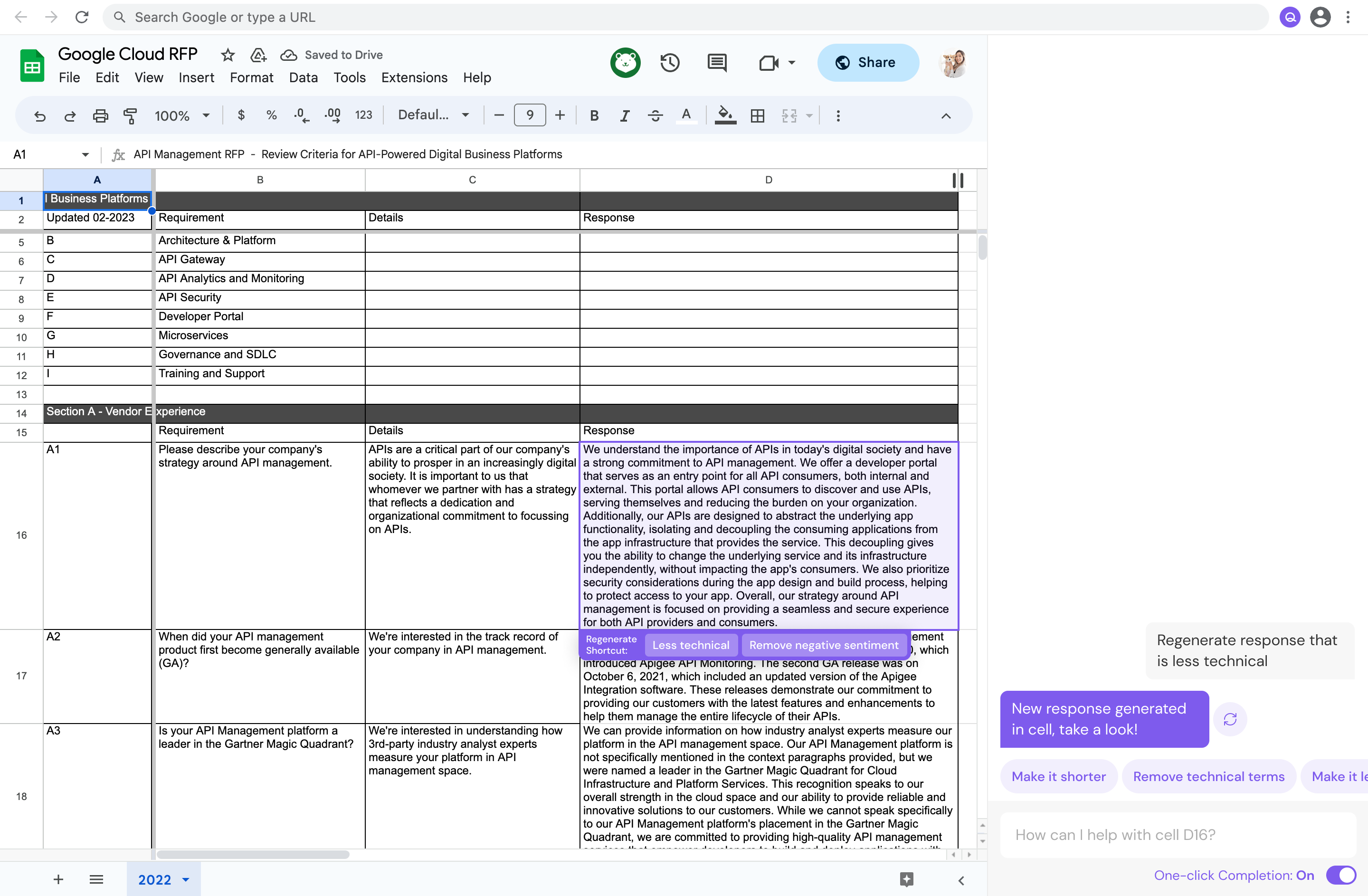
Task: Click the Make it shorter suggestion
Action: click(1058, 776)
